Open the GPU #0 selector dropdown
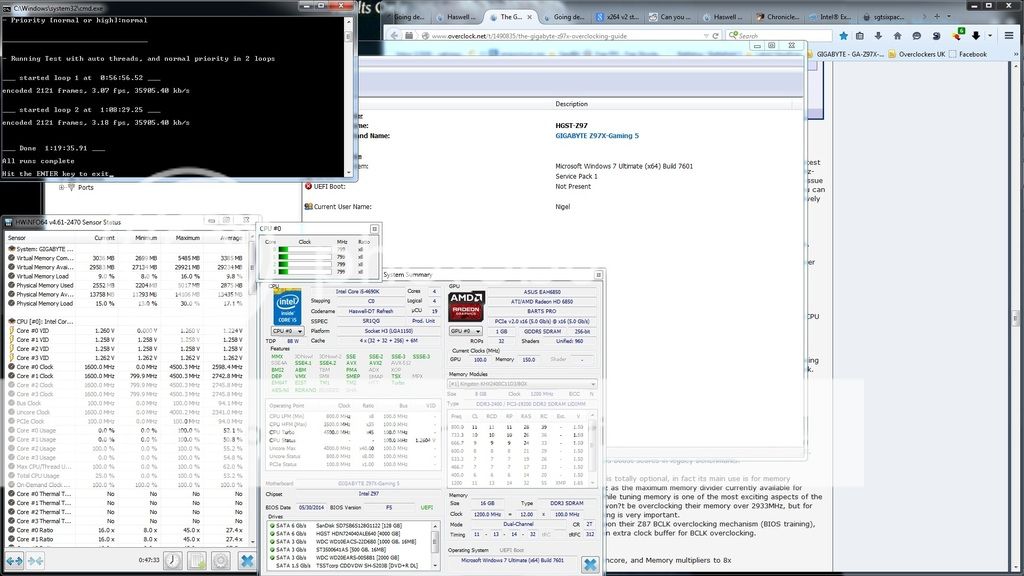 coord(467,330)
